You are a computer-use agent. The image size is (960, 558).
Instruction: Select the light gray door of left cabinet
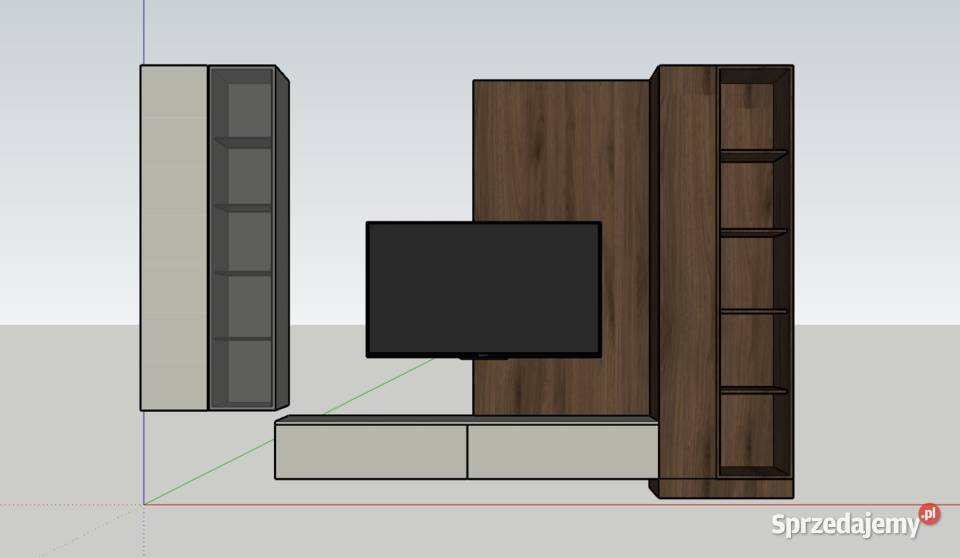tap(174, 238)
